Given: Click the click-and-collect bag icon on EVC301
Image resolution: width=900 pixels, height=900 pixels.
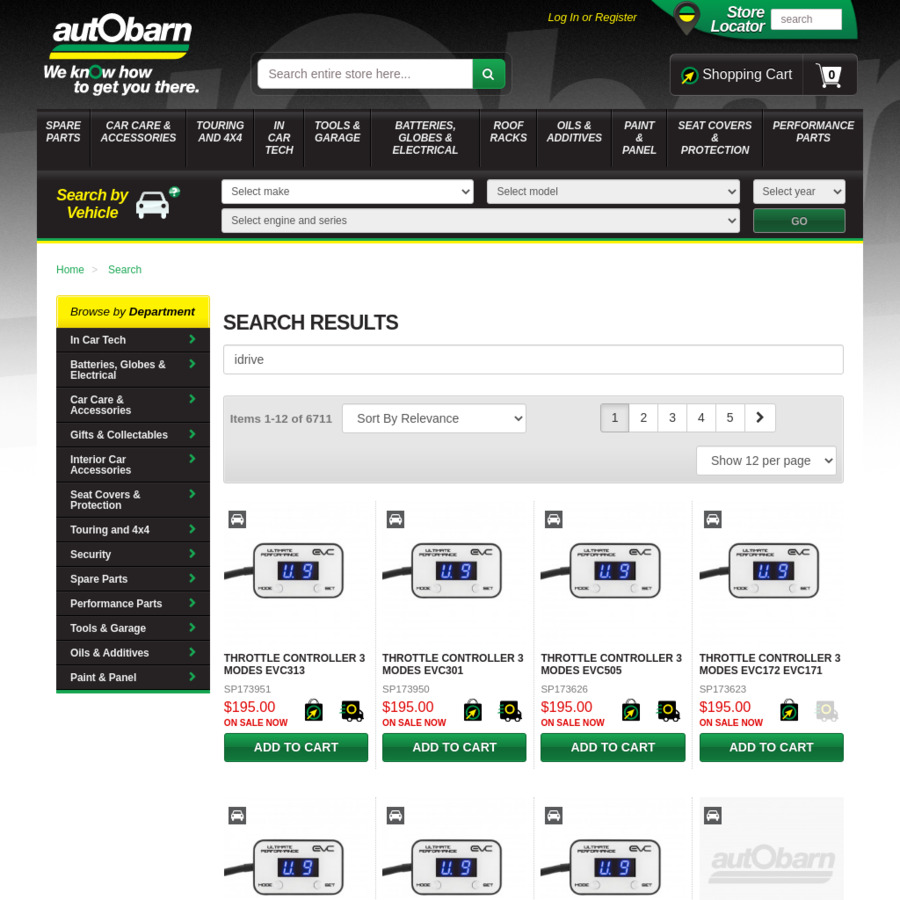Looking at the screenshot, I should pyautogui.click(x=472, y=710).
